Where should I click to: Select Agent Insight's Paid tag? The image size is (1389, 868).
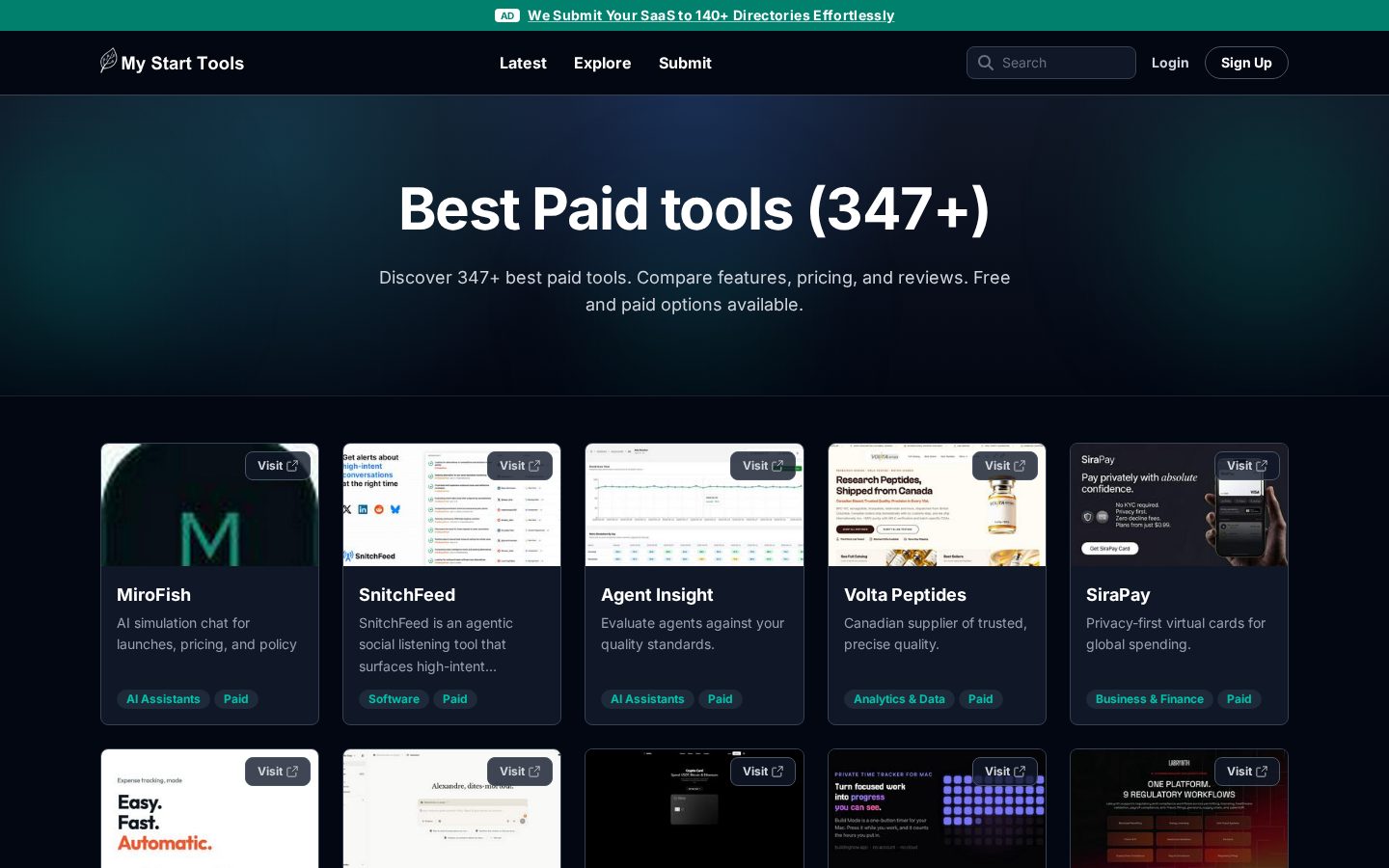click(x=721, y=699)
